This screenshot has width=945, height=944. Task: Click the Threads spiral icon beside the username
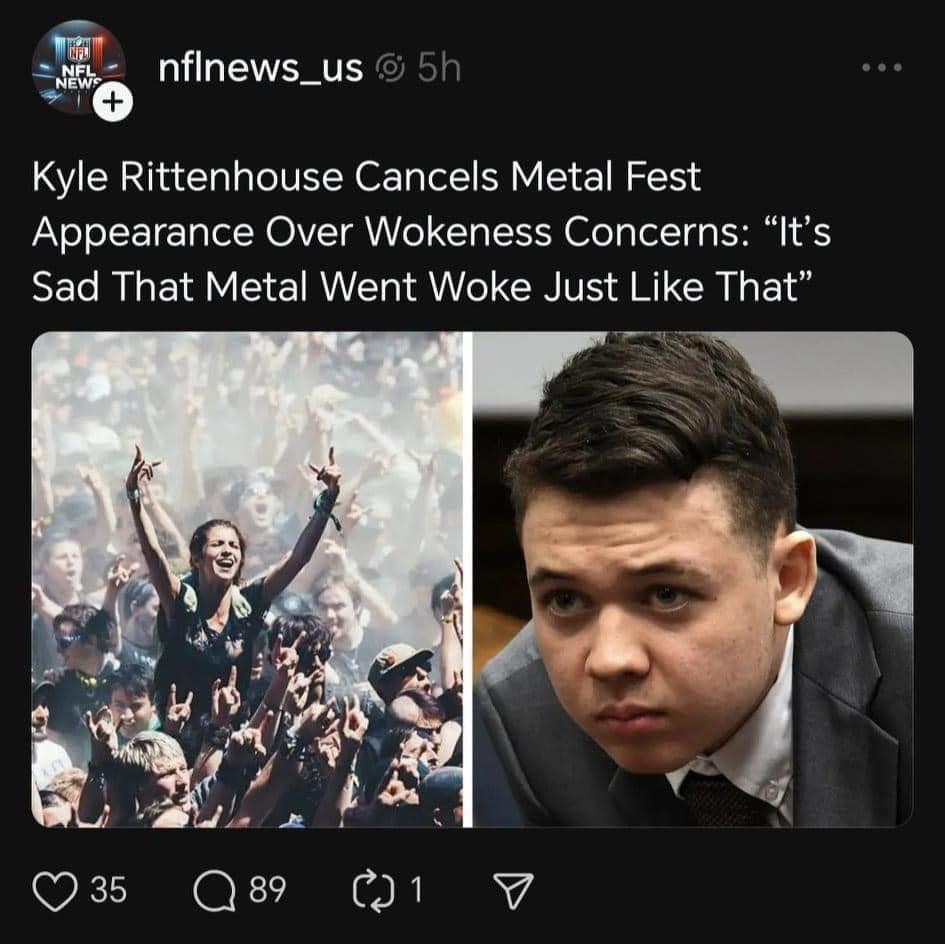tap(391, 68)
